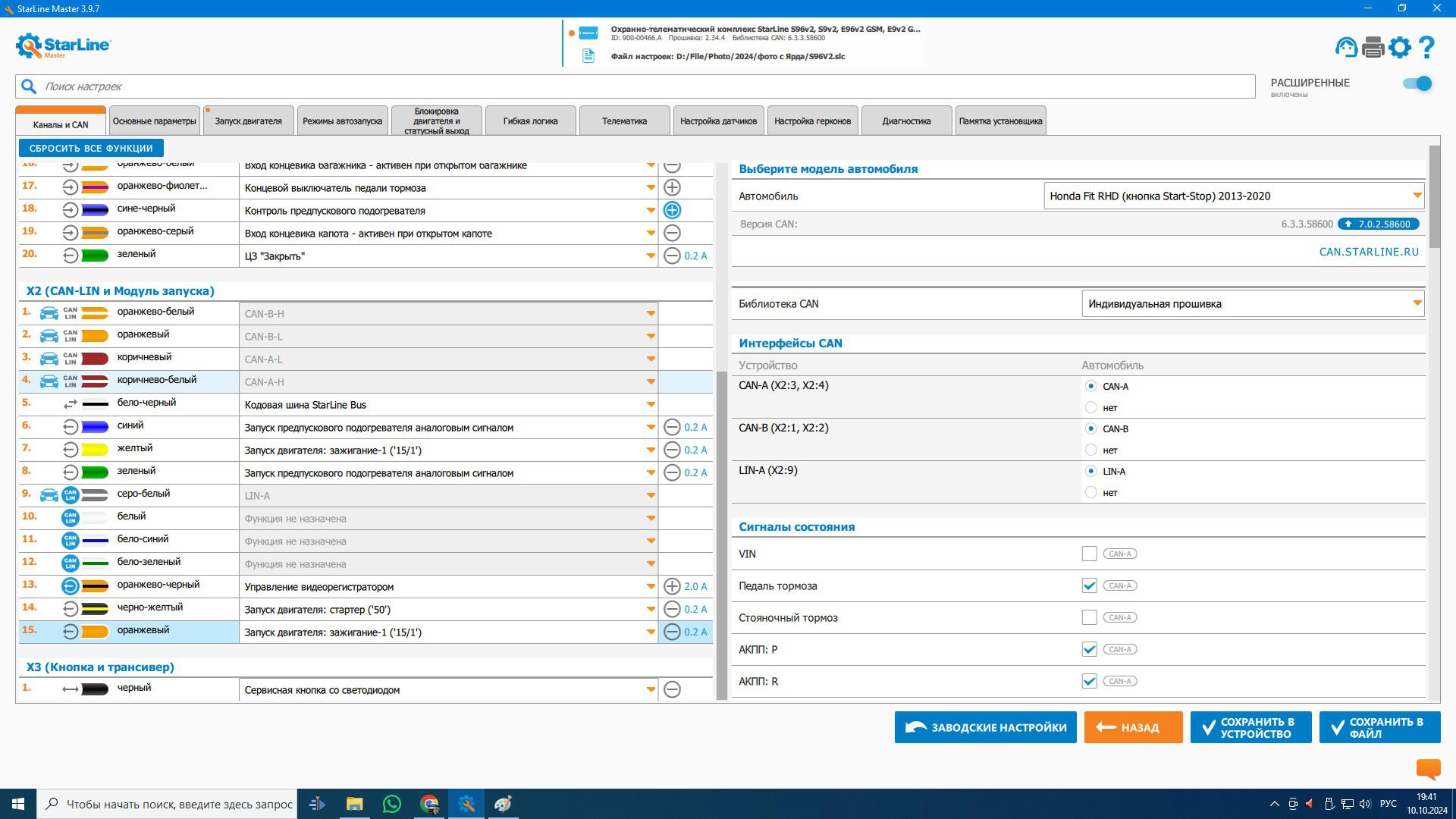1456x819 pixels.
Task: Click the 7.0.2.58600 CAN update badge
Action: point(1378,224)
